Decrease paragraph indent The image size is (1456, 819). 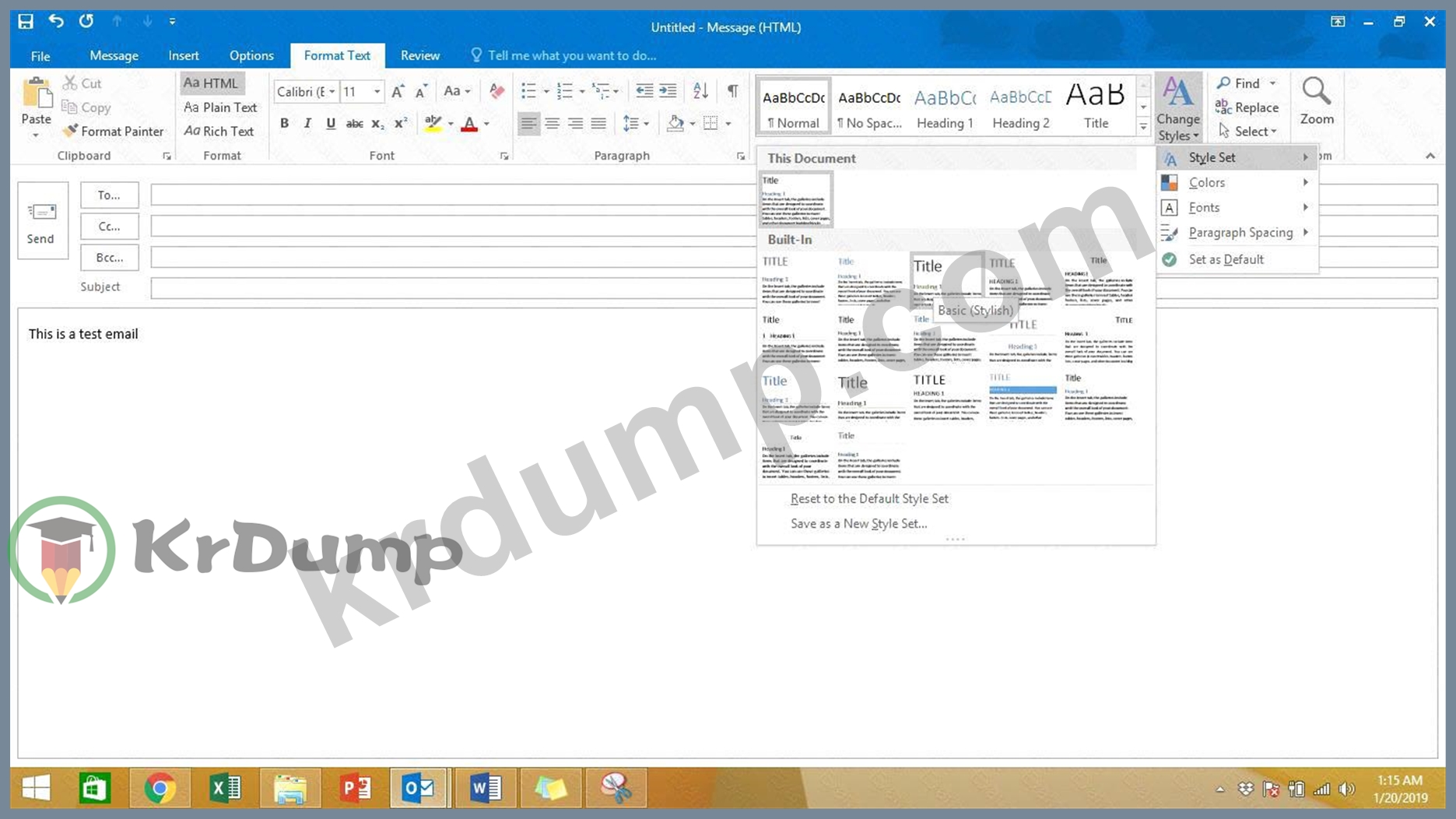644,91
